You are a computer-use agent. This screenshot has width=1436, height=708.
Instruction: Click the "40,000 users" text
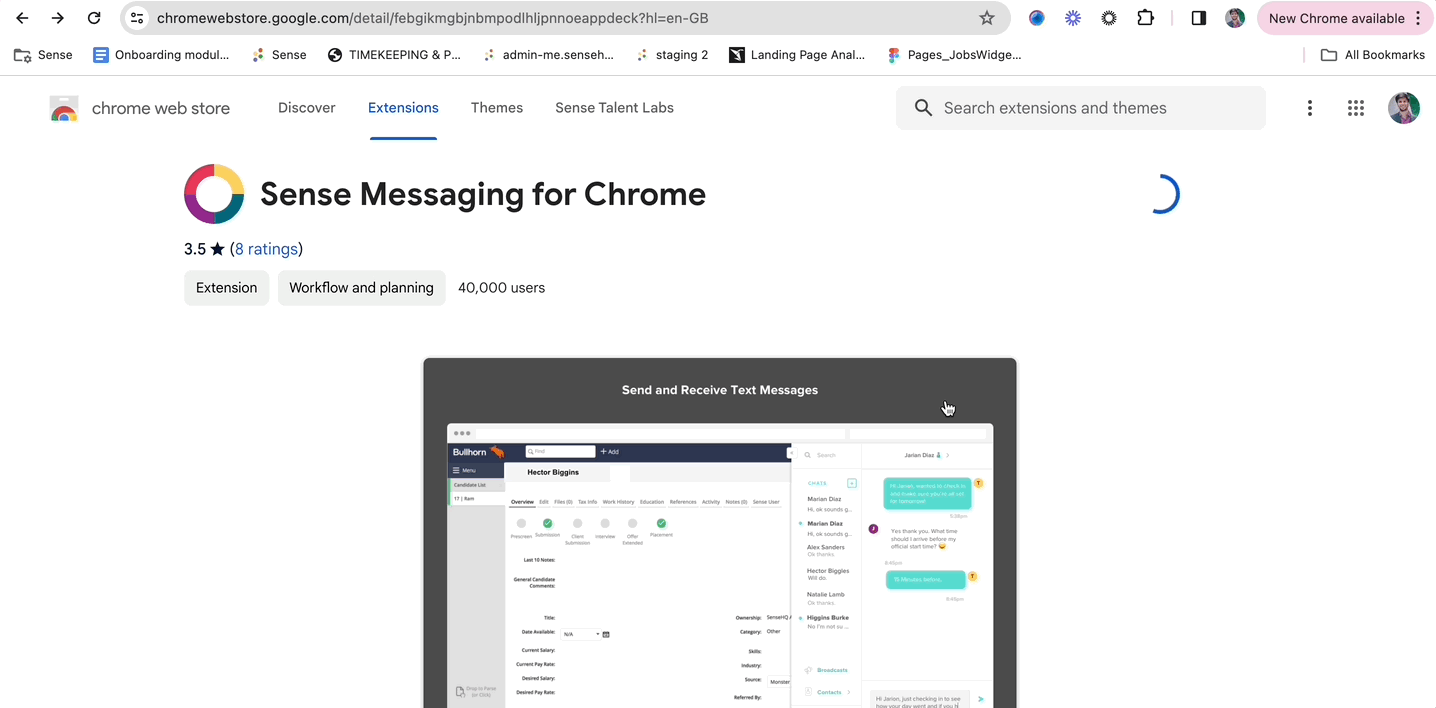pyautogui.click(x=501, y=288)
